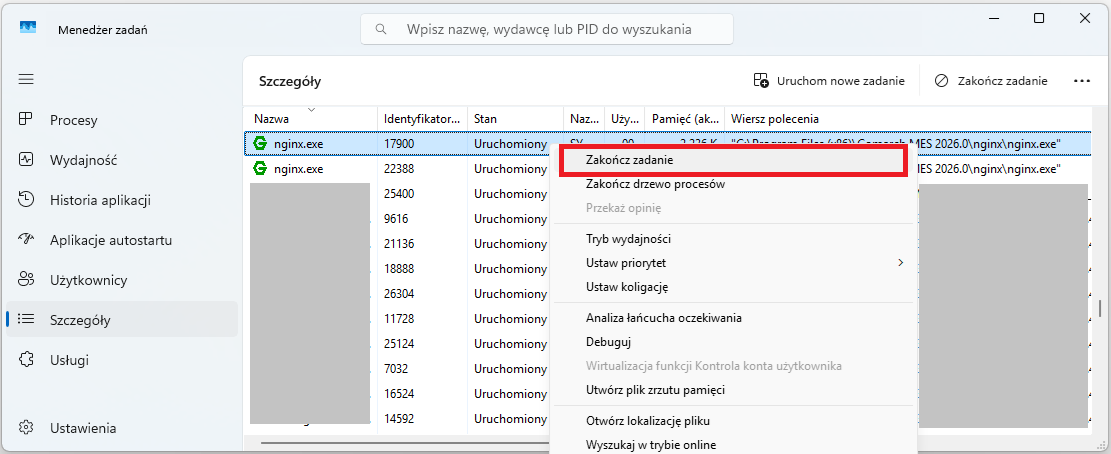Click the green nginx icon for PID 22388

point(260,169)
